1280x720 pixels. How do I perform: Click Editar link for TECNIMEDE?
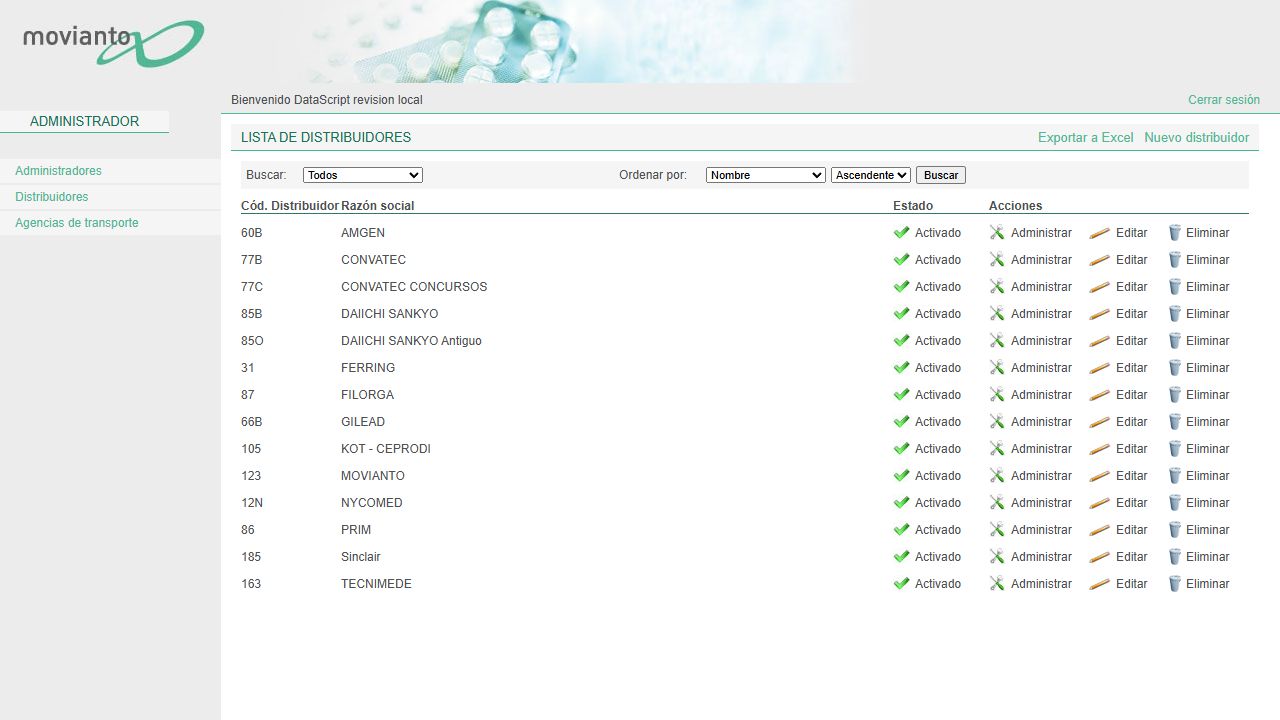[1132, 584]
